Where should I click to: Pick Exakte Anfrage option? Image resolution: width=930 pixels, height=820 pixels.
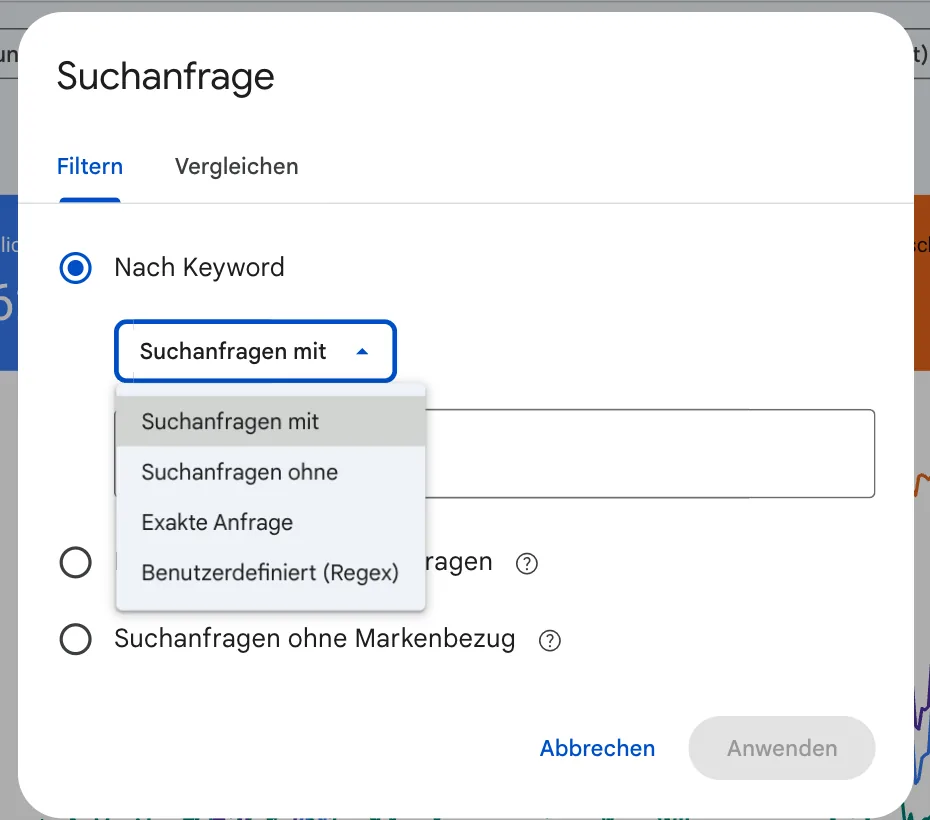click(270, 522)
